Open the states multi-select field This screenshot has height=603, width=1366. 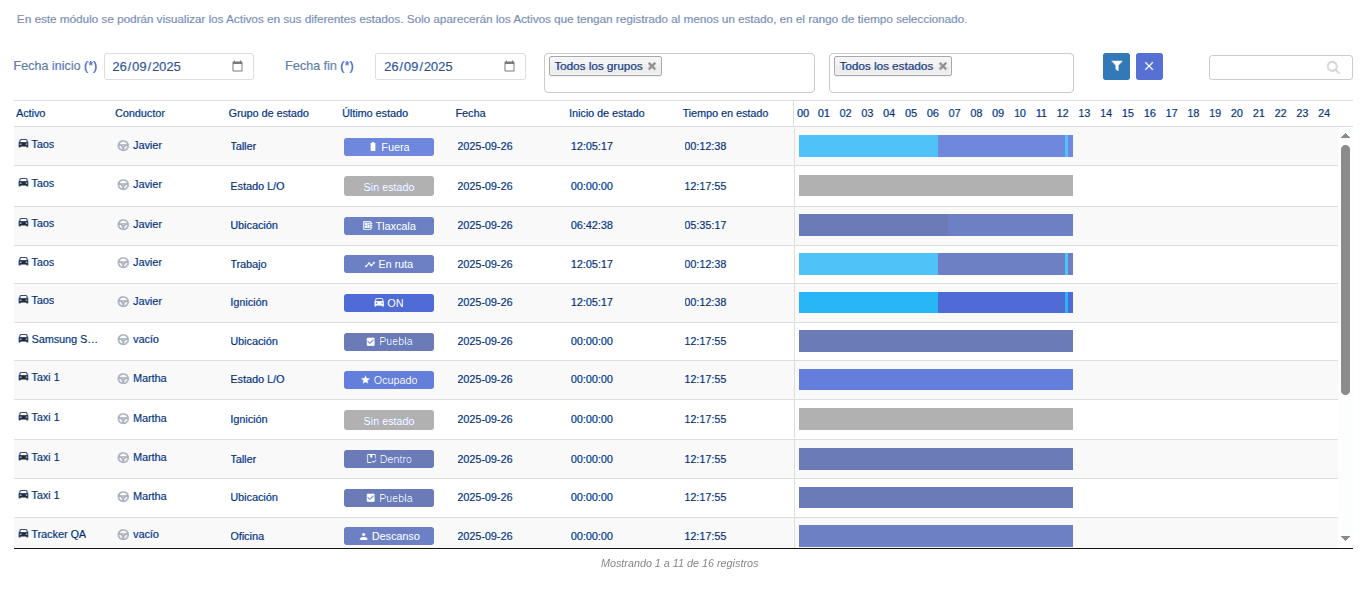click(x=951, y=73)
